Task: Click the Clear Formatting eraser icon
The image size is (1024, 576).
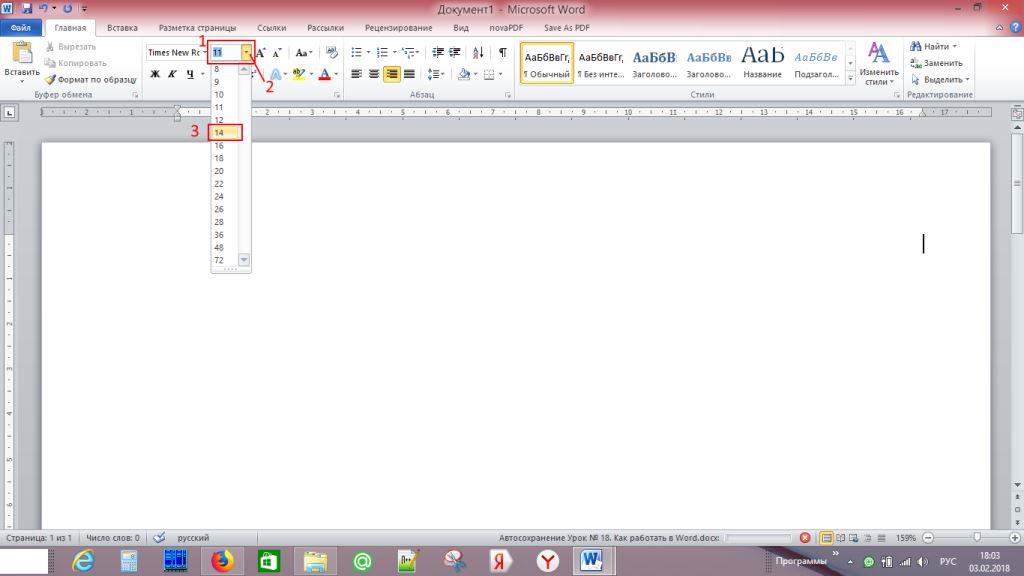Action: pyautogui.click(x=332, y=53)
